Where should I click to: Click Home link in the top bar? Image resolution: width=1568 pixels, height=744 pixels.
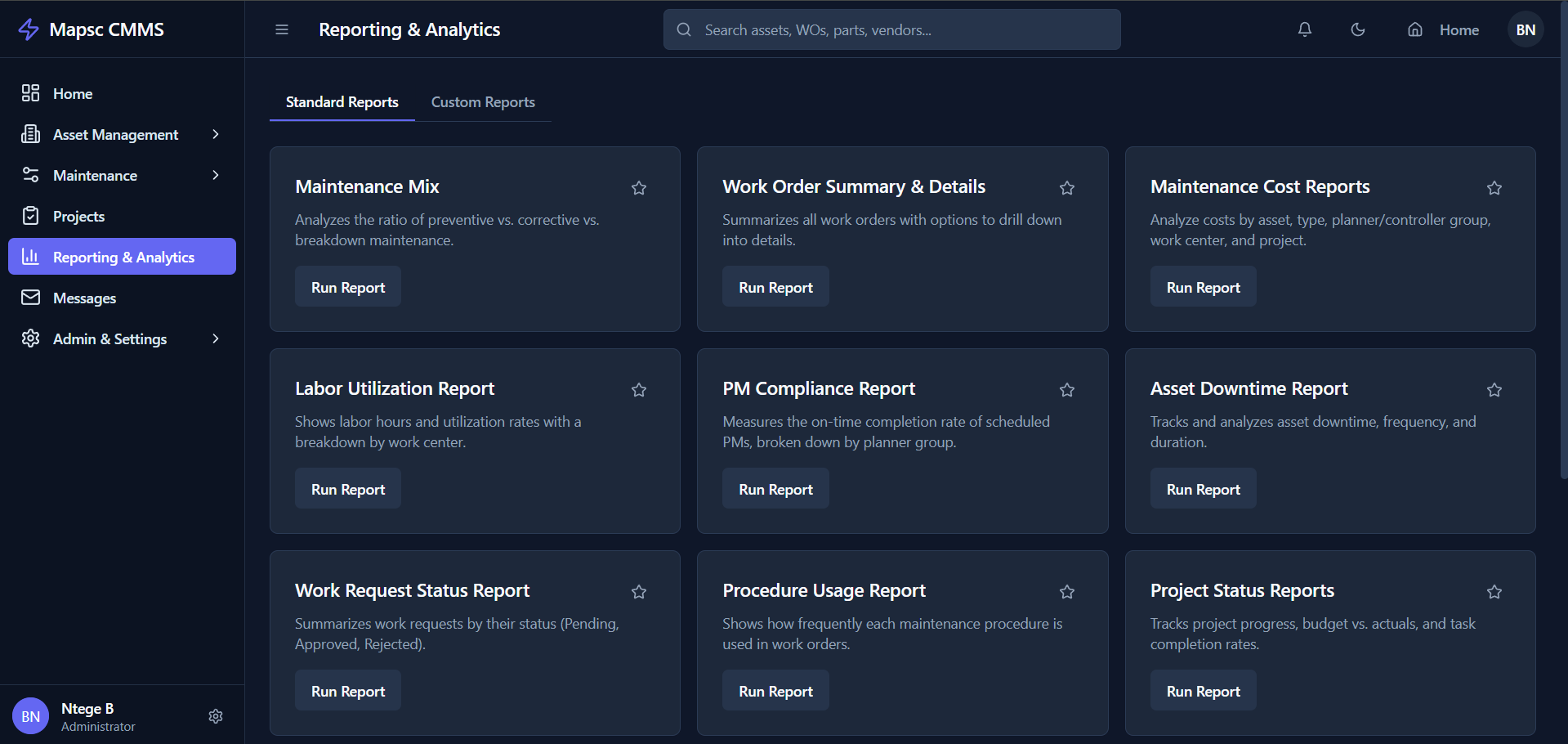1443,29
